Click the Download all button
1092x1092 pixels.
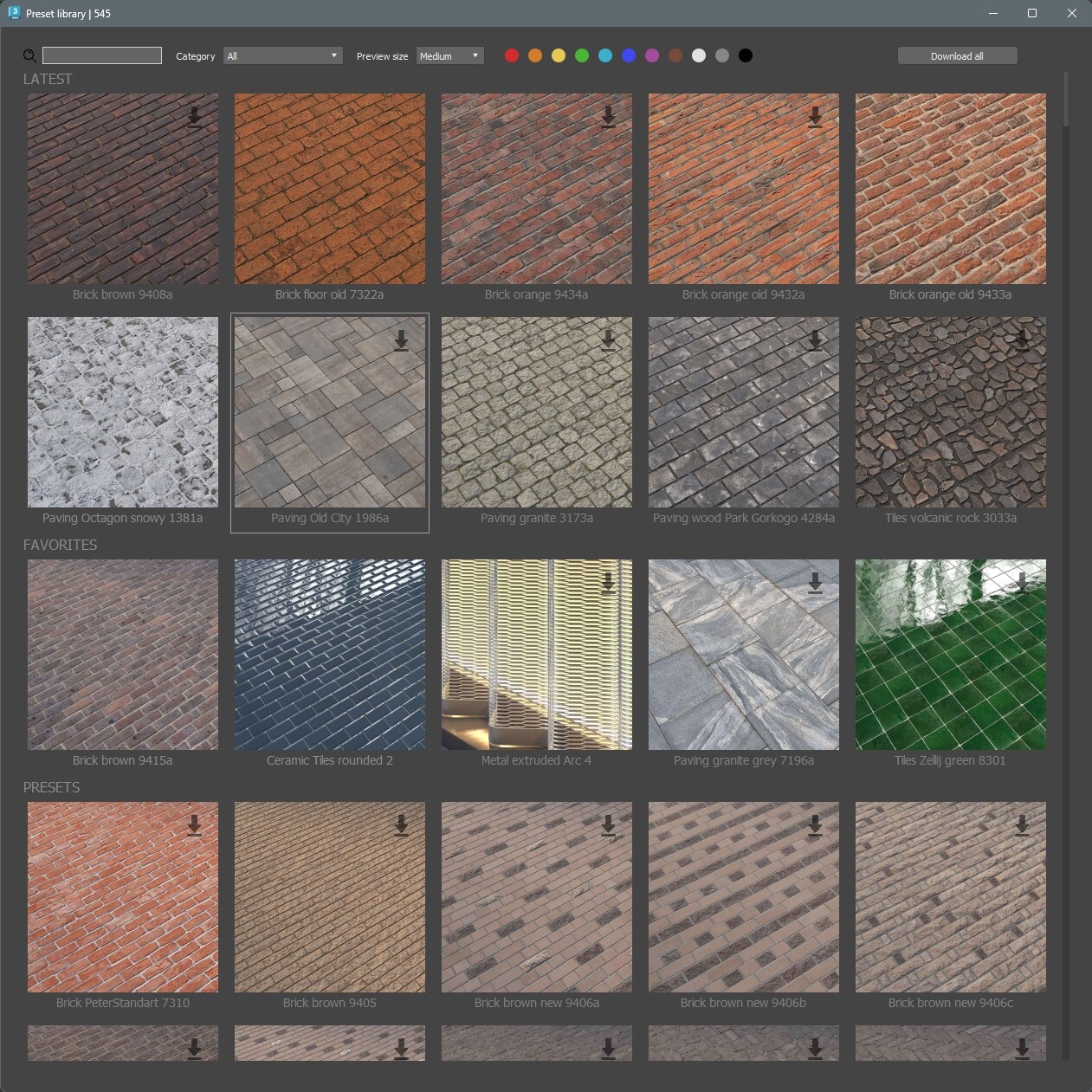957,55
